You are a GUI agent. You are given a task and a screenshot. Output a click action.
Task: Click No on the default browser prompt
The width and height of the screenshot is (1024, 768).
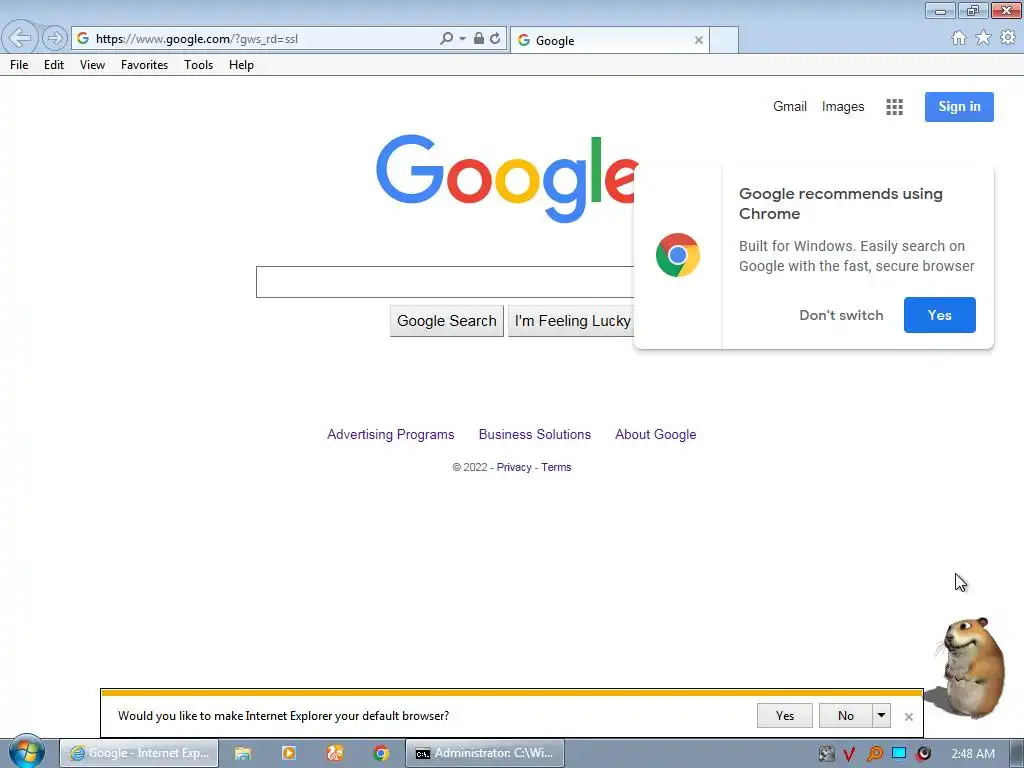846,716
